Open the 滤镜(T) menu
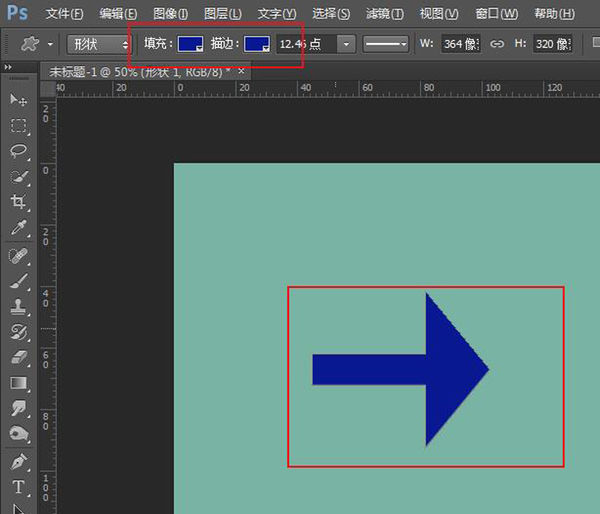Viewport: 600px width, 514px height. pyautogui.click(x=385, y=14)
